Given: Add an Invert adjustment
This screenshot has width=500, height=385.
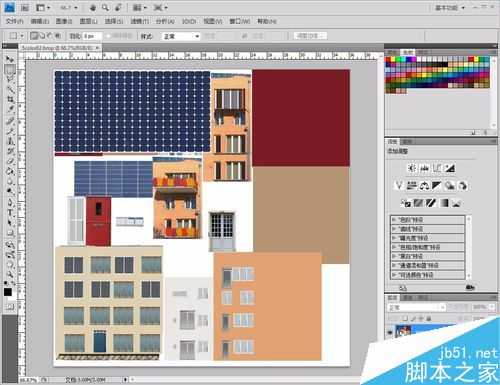Looking at the screenshot, I should tap(406, 203).
